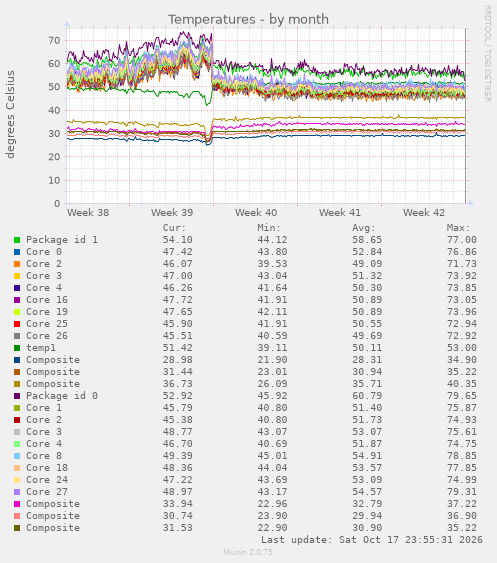Click the 40 y-axis tick label
The image size is (497, 563).
tap(55, 111)
